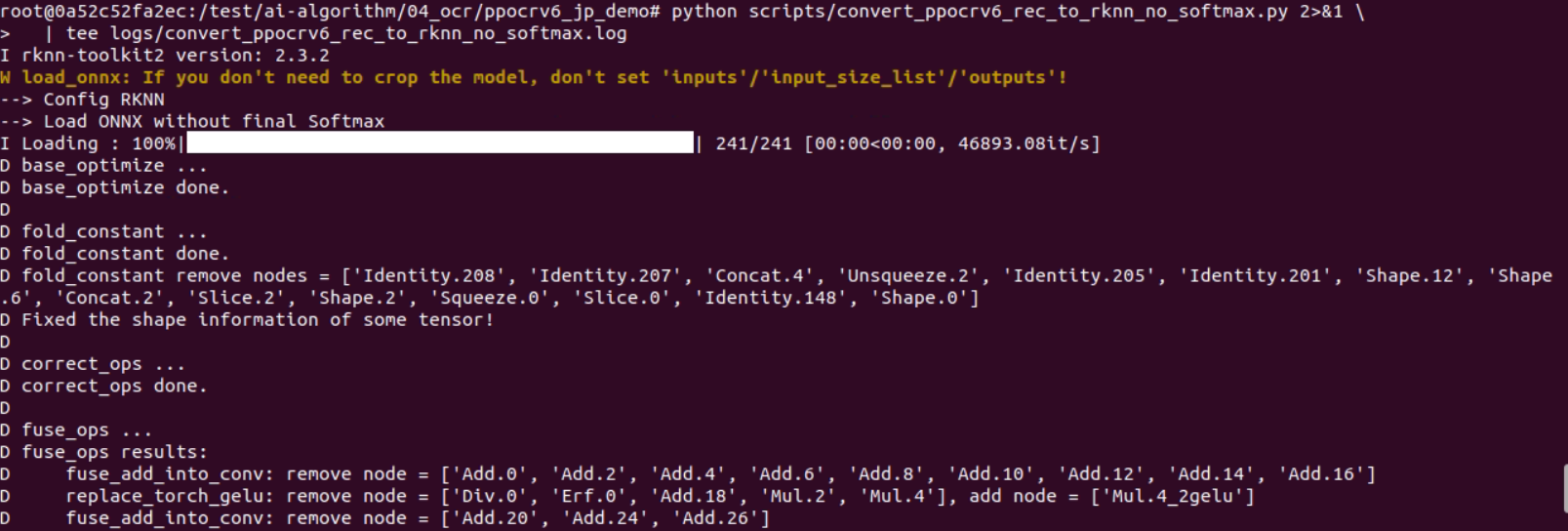Viewport: 1568px width, 531px height.
Task: Click the 'Mul.4_2gelu' added node text
Action: 1174,496
